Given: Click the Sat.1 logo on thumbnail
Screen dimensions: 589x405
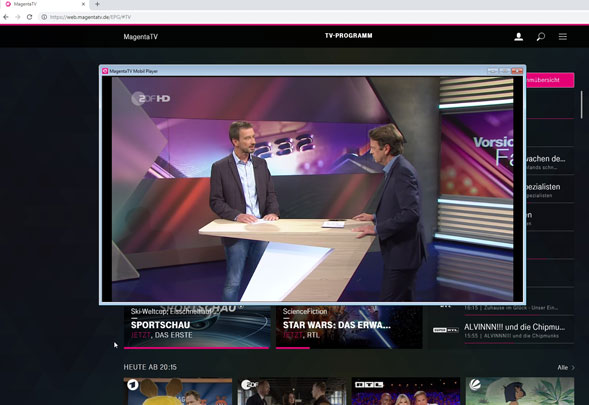Looking at the screenshot, I should (x=475, y=384).
